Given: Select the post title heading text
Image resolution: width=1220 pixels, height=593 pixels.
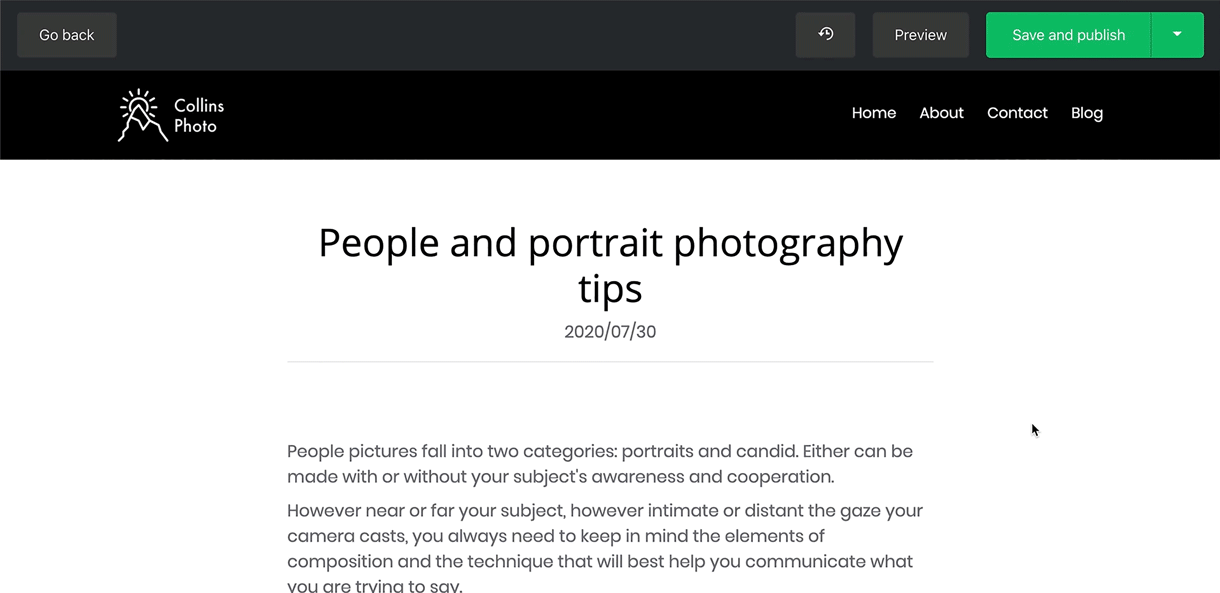Looking at the screenshot, I should tap(610, 265).
